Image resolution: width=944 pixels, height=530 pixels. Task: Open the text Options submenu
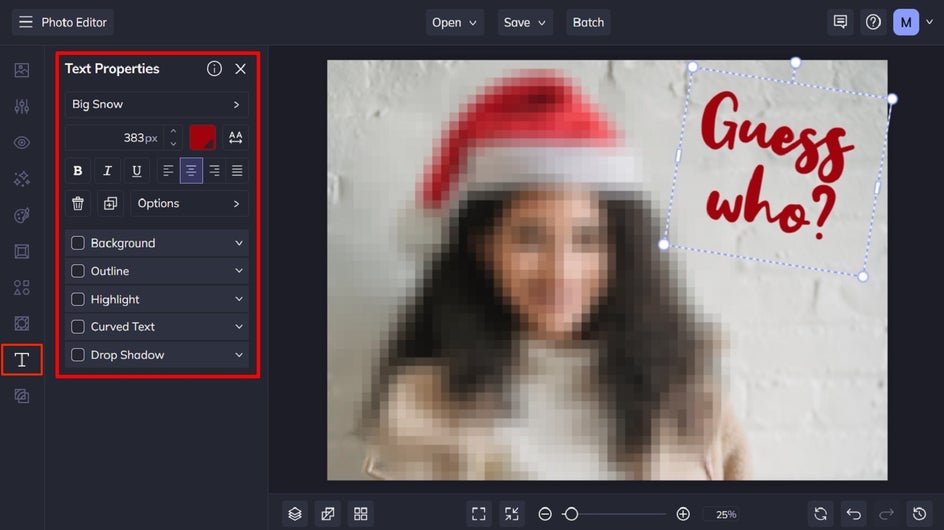point(189,204)
